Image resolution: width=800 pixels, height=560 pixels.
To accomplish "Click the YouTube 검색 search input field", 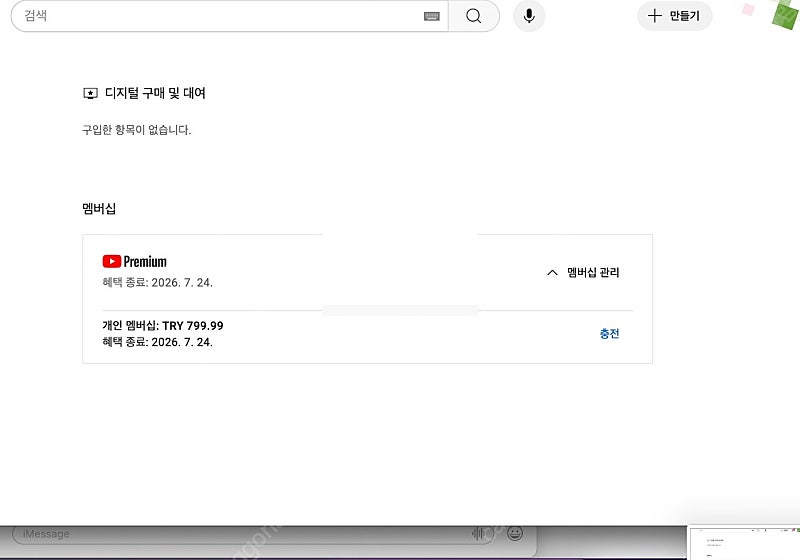I will click(230, 16).
